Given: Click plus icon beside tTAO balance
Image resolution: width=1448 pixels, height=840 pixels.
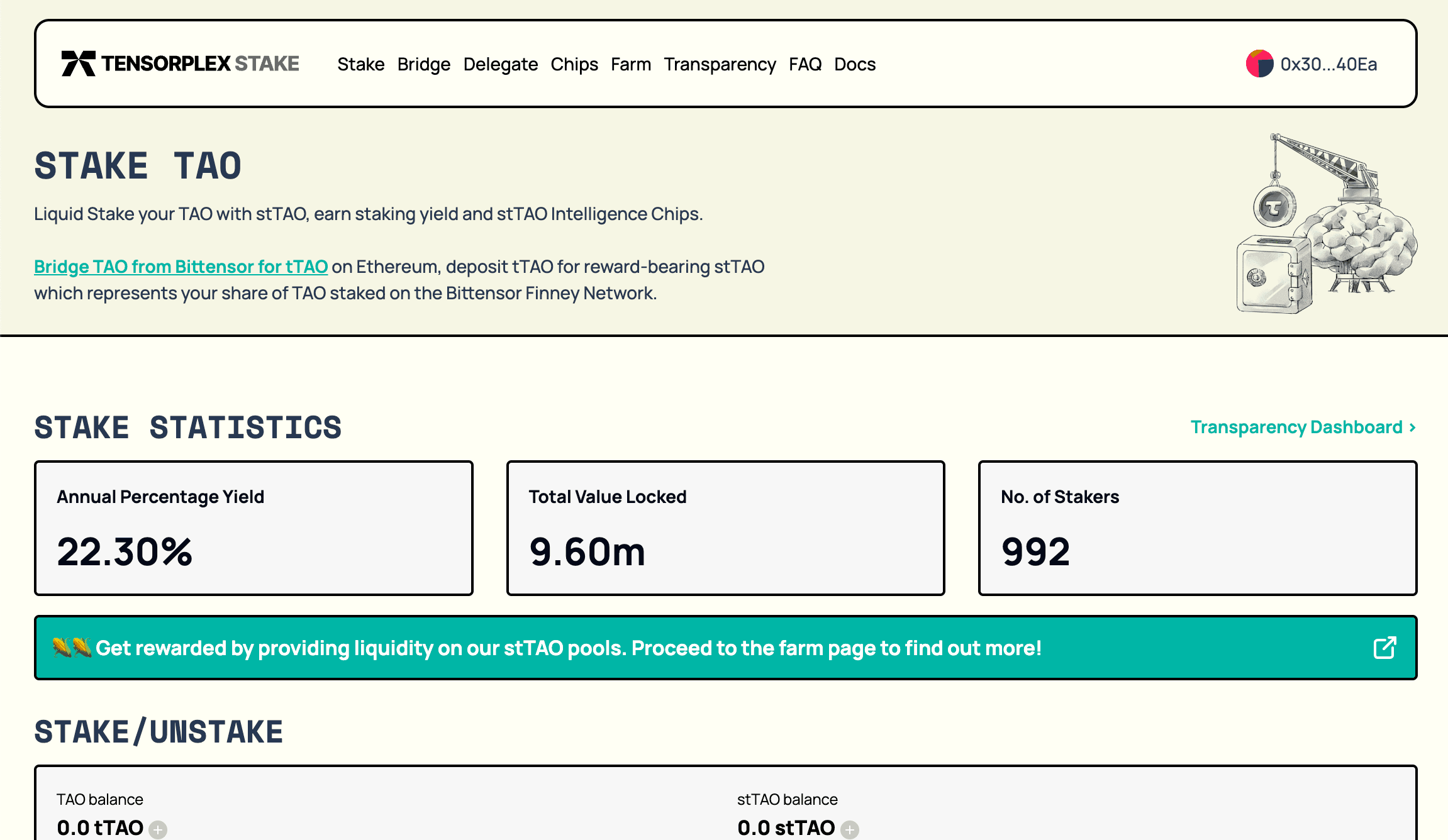Looking at the screenshot, I should pos(158,829).
